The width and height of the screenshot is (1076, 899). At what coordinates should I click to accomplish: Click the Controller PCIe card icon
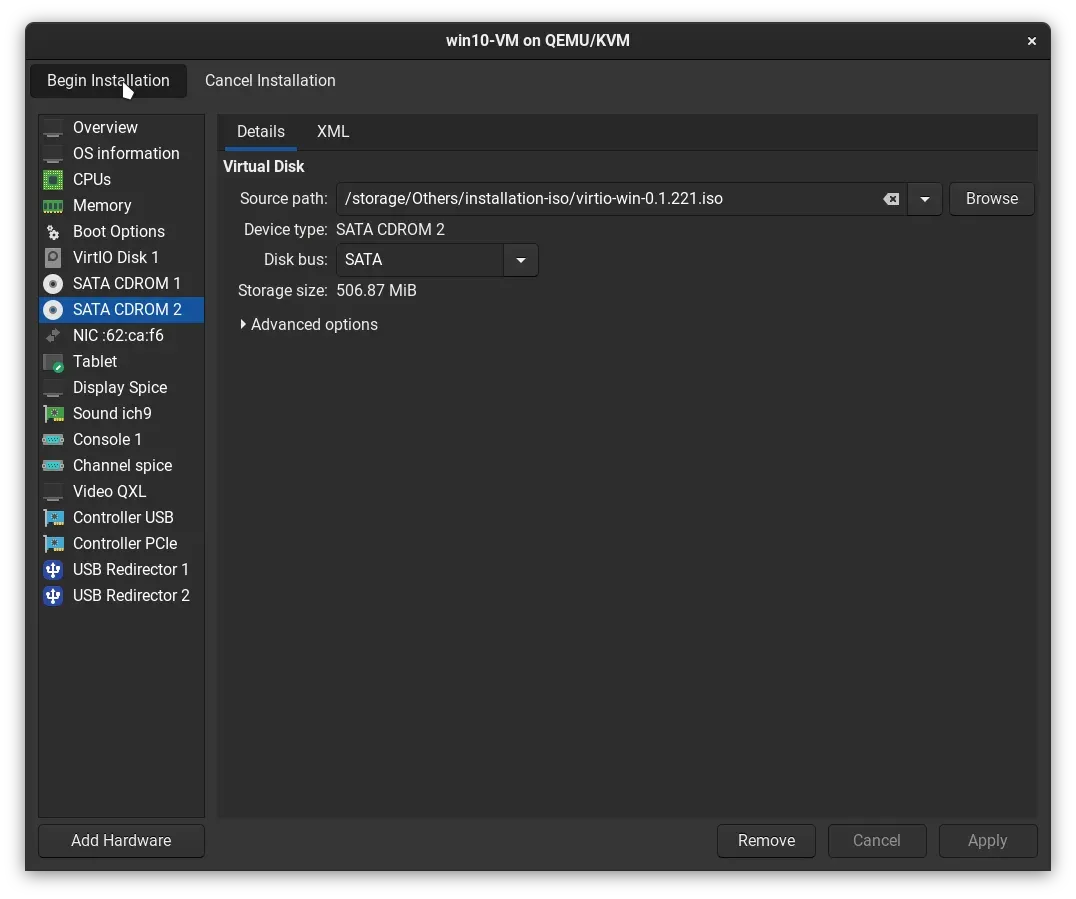[53, 544]
